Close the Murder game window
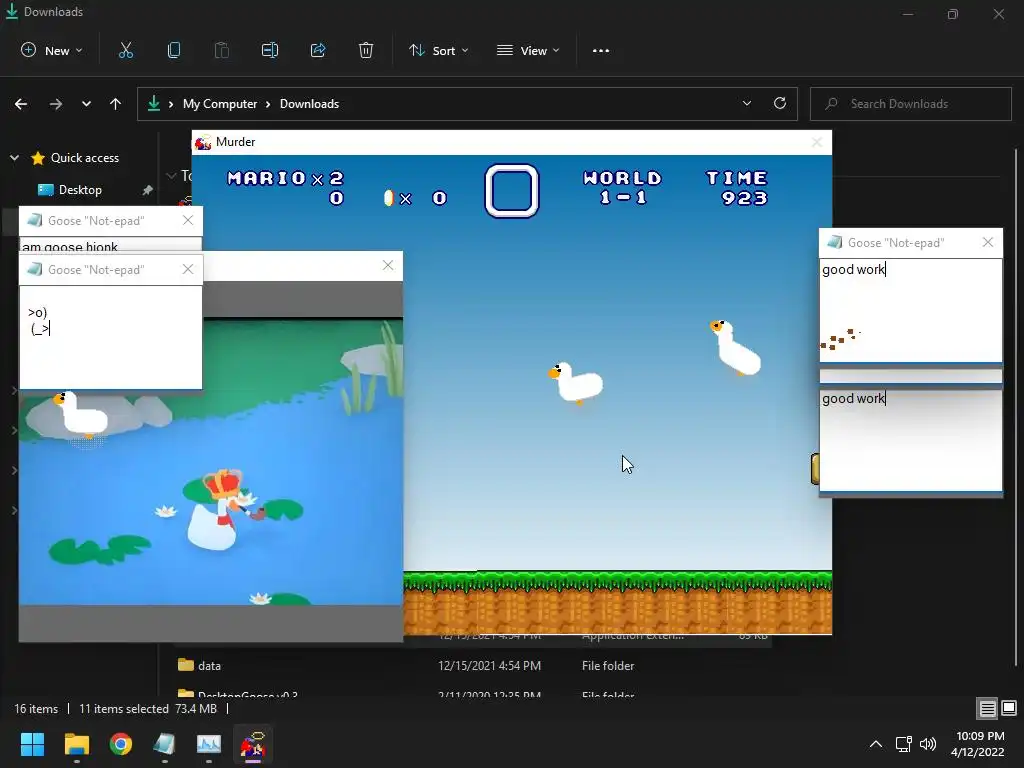 tap(816, 142)
